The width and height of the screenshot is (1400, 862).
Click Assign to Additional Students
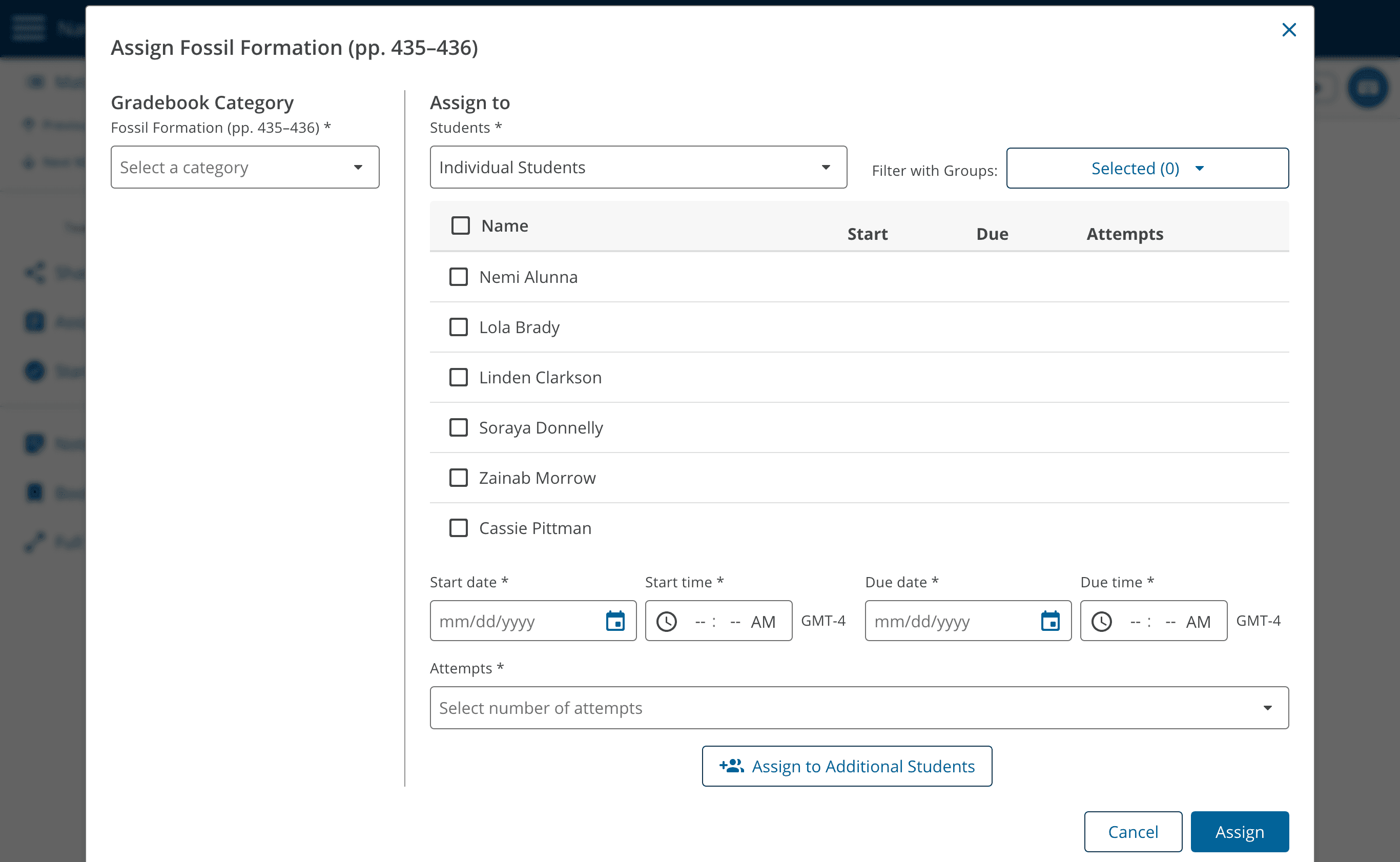(x=847, y=766)
